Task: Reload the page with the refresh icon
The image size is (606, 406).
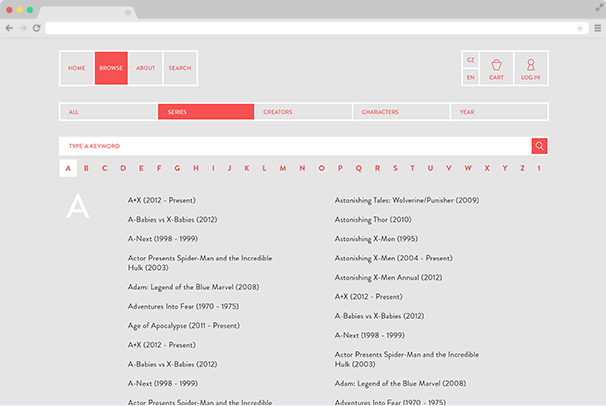Action: click(x=36, y=28)
